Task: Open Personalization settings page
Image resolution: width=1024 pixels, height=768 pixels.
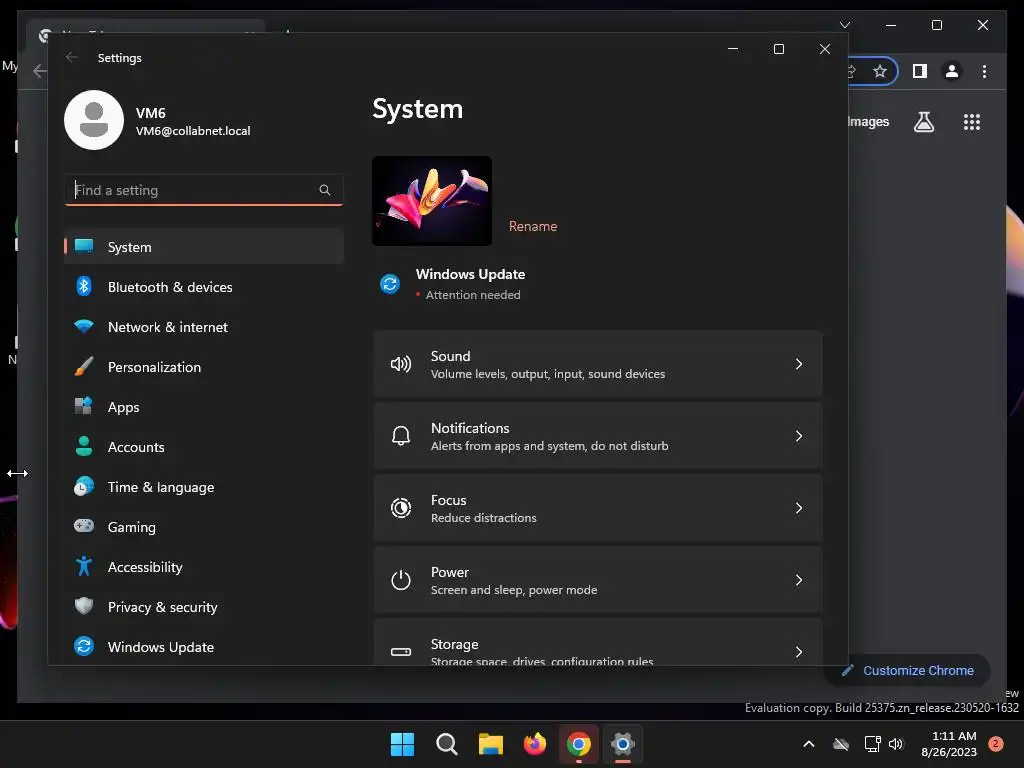Action: (x=204, y=367)
